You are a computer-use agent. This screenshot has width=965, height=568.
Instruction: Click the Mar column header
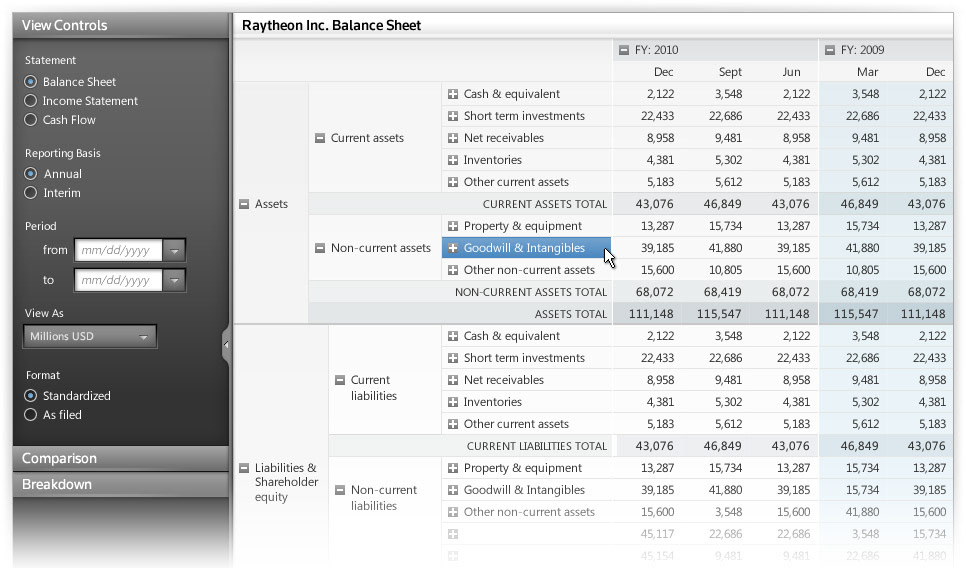point(867,72)
